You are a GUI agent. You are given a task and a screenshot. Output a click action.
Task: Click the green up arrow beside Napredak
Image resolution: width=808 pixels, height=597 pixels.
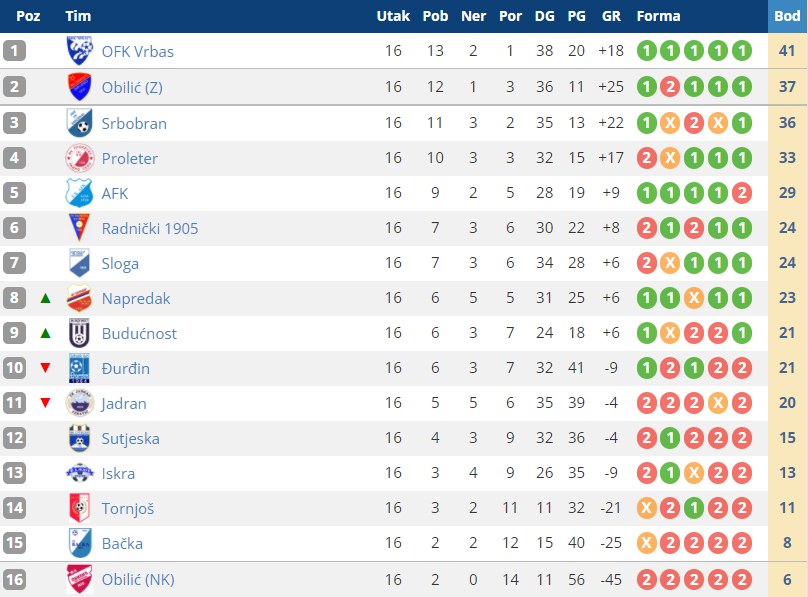(45, 298)
